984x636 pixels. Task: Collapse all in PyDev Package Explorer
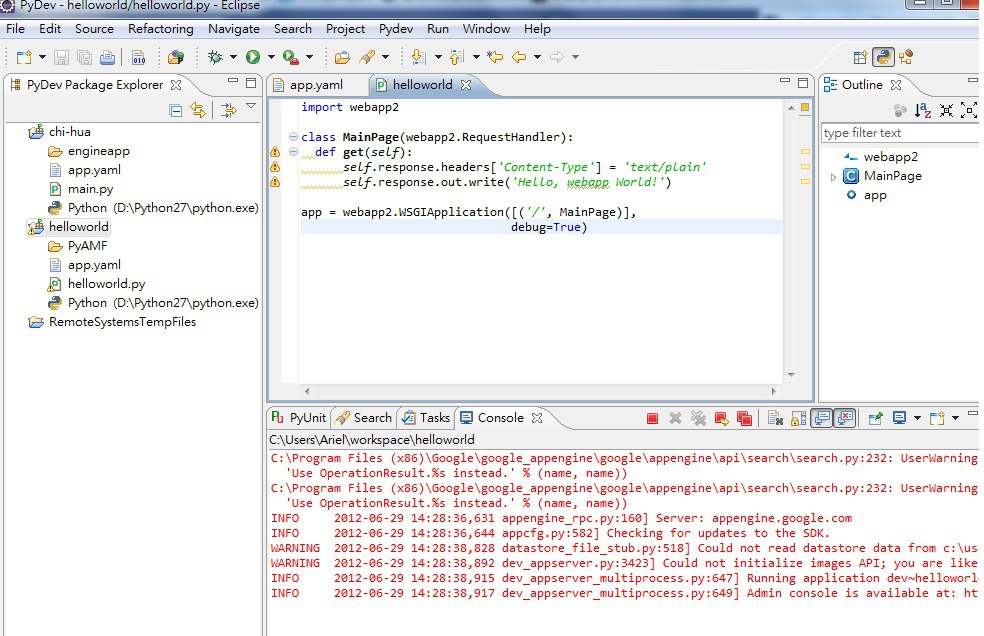(176, 111)
